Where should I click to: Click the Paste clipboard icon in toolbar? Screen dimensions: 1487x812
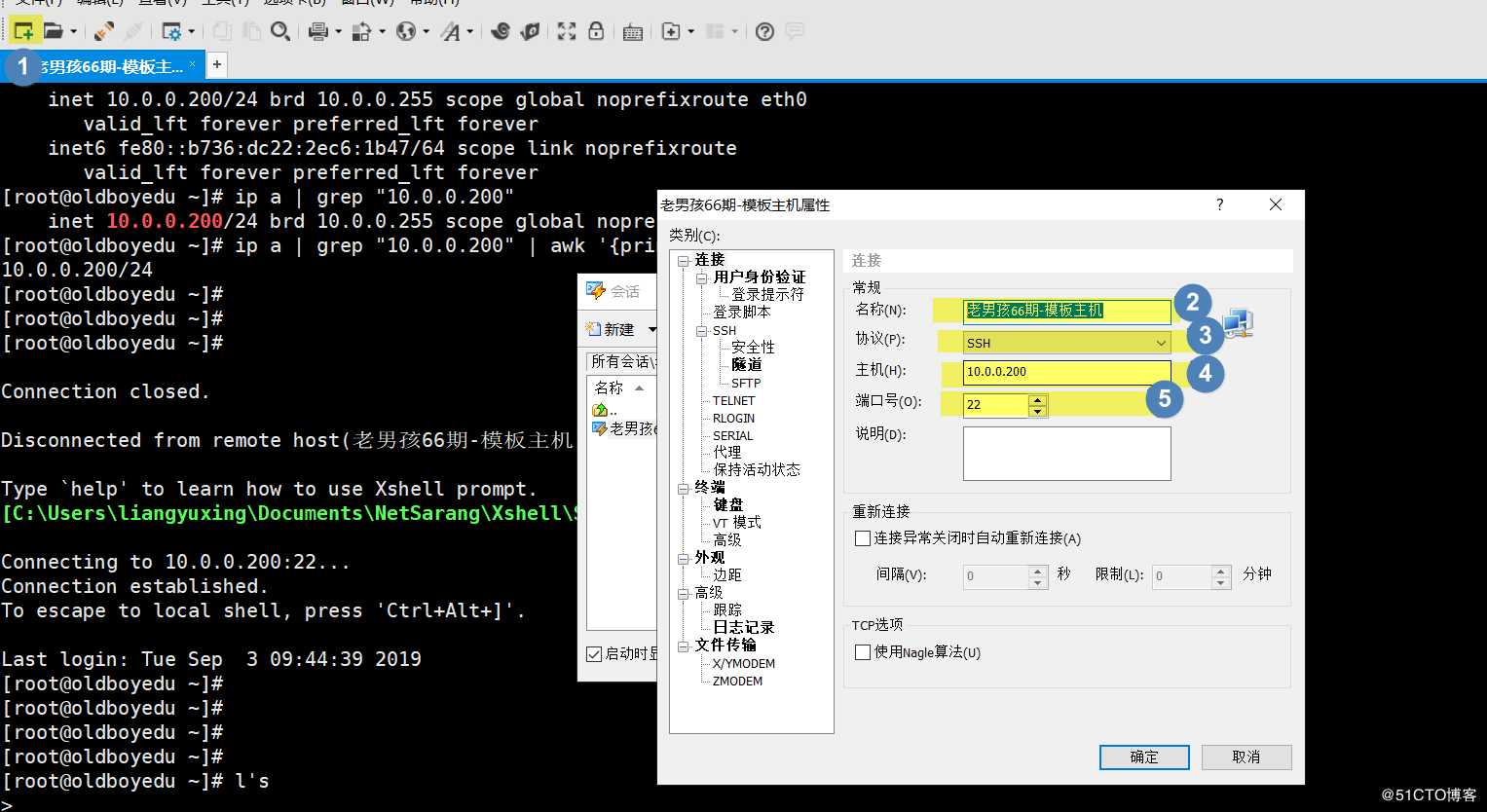coord(251,32)
